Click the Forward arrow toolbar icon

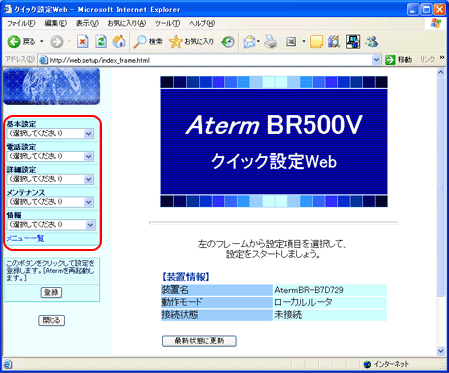(57, 42)
